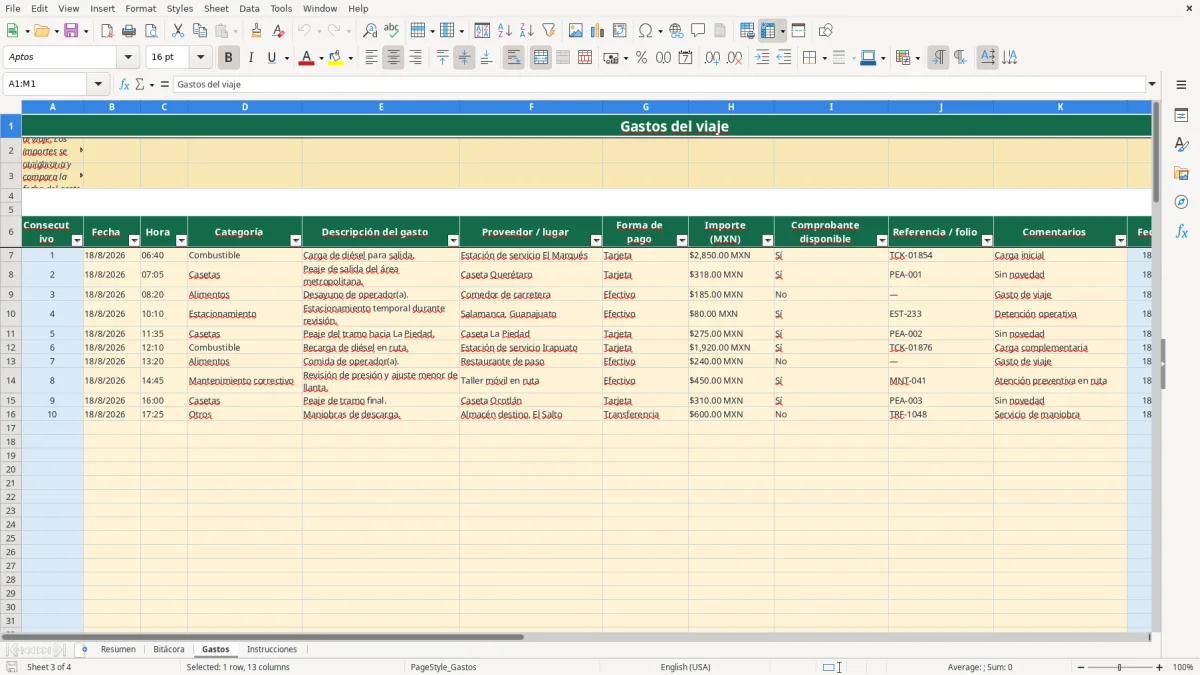Switch to the Bitácora sheet tab
The image size is (1200, 675).
click(169, 649)
